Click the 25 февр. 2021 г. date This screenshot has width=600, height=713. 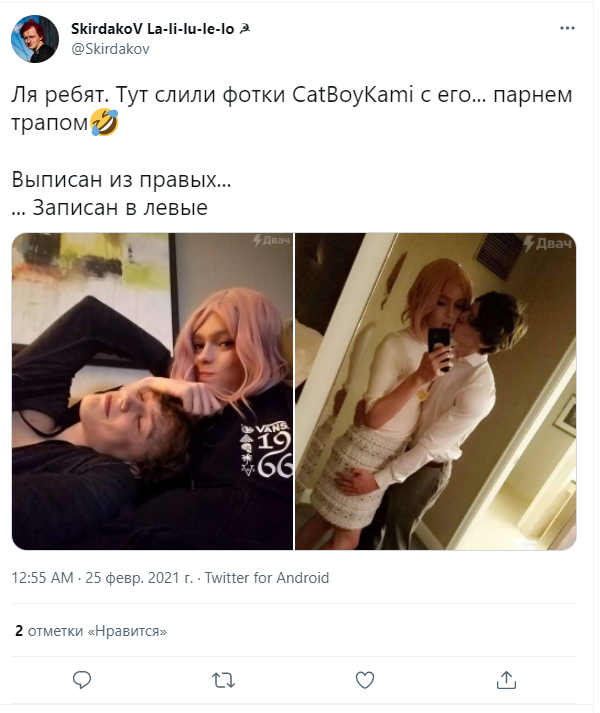(x=139, y=578)
